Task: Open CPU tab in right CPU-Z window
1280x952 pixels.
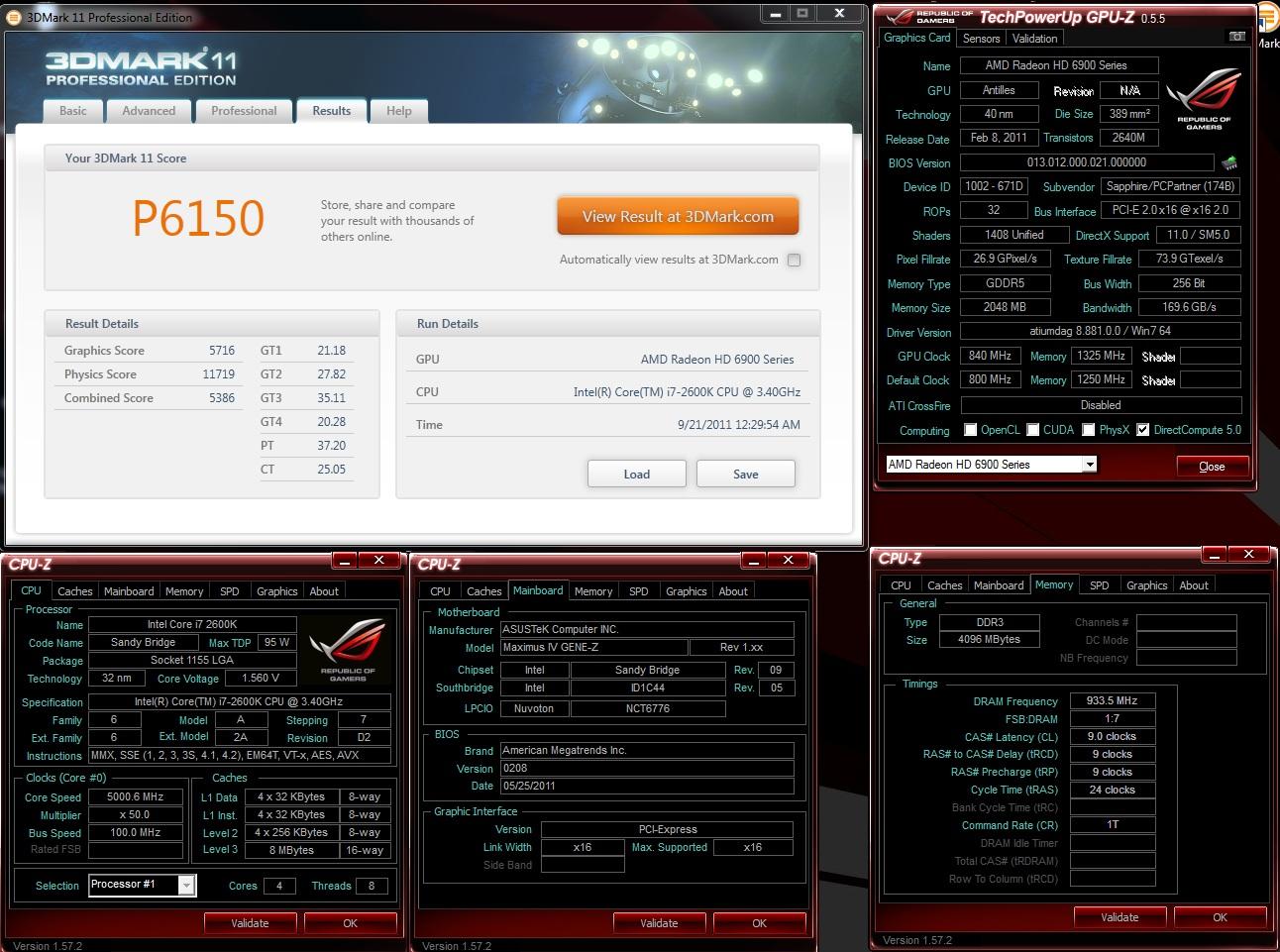Action: coord(901,585)
